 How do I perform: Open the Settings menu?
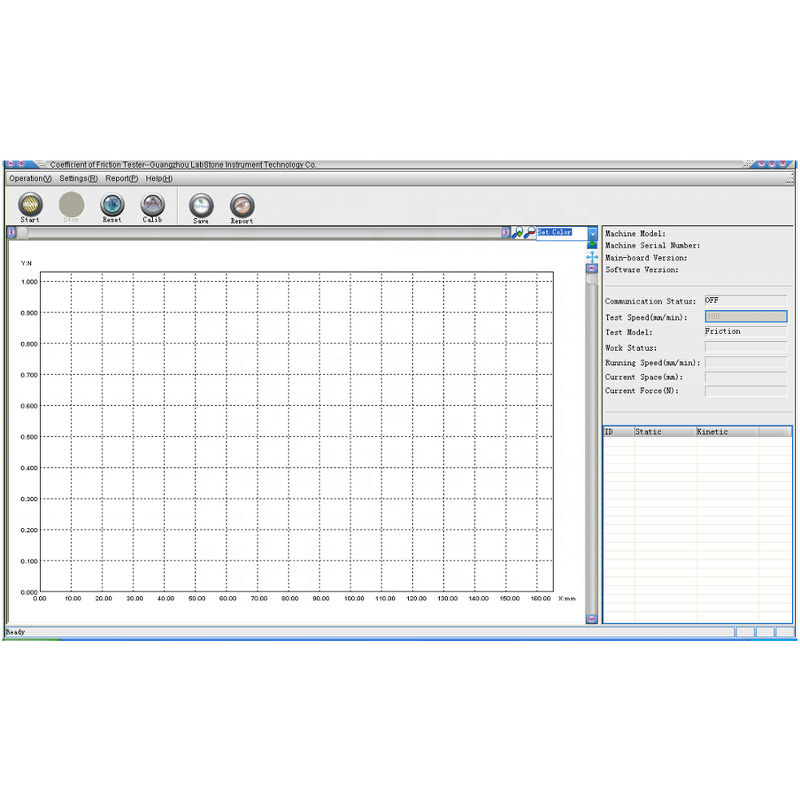tap(78, 178)
